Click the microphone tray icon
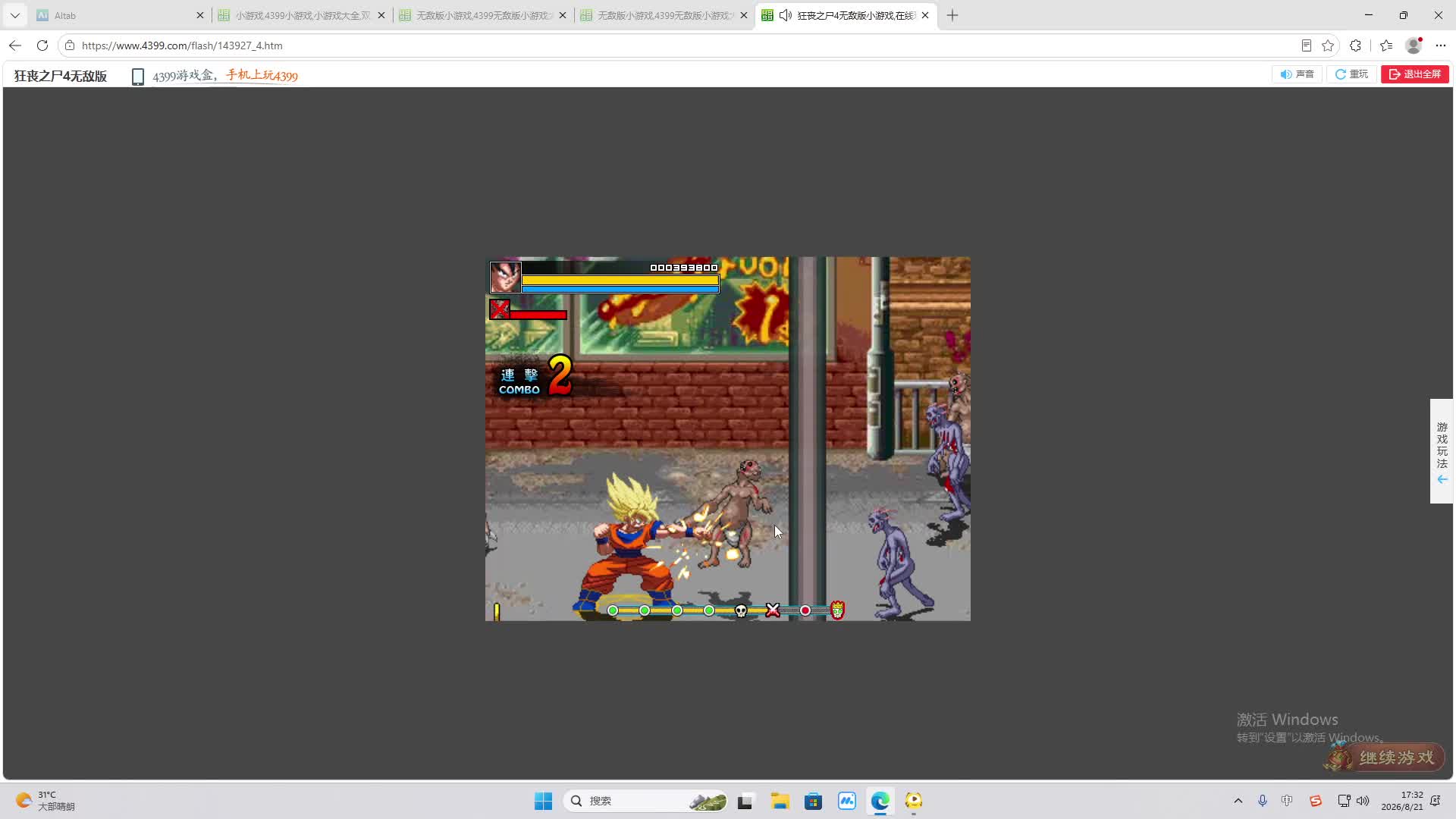 (x=1263, y=801)
